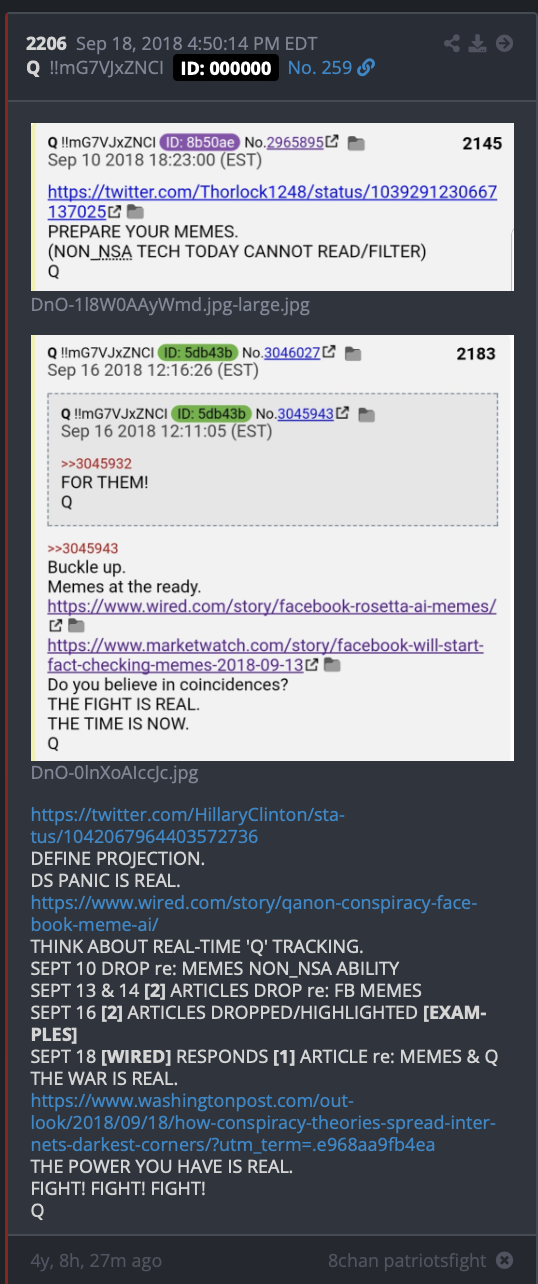
Task: Open the wired.com qanon-conspiracy article link
Action: point(254,914)
